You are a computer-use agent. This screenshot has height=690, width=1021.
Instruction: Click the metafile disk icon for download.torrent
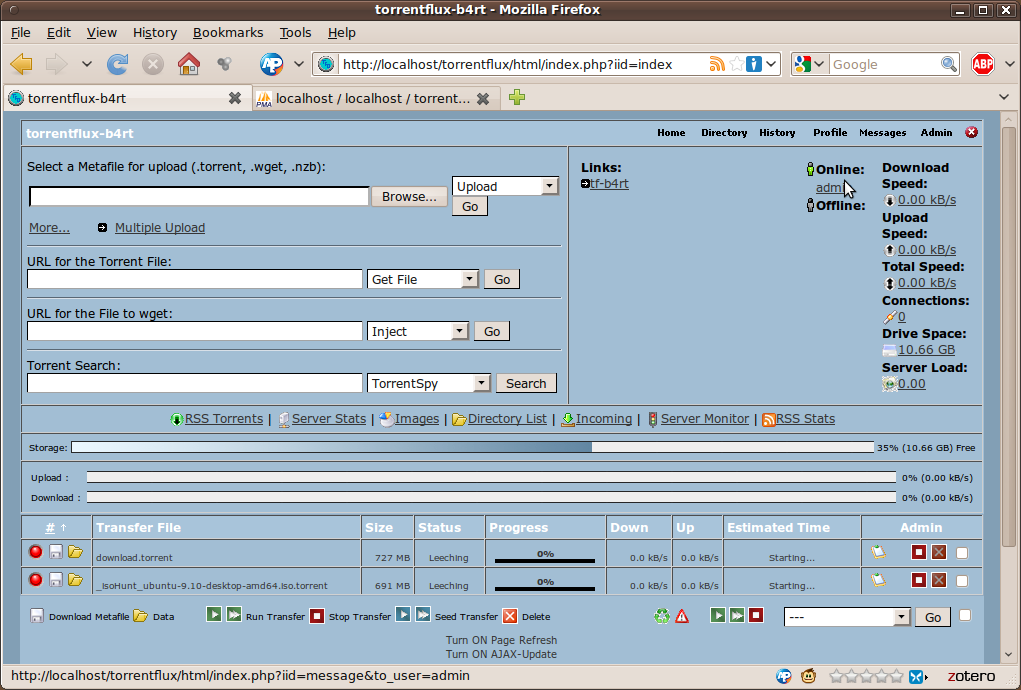[56, 552]
